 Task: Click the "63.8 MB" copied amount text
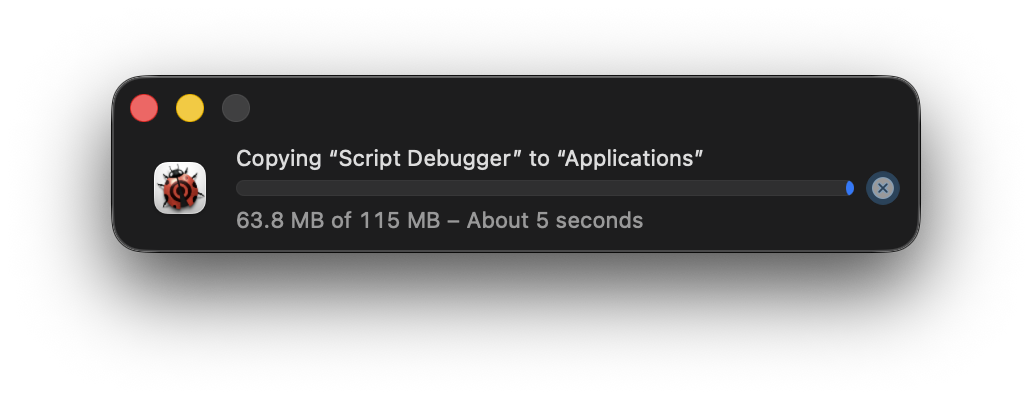coord(280,220)
